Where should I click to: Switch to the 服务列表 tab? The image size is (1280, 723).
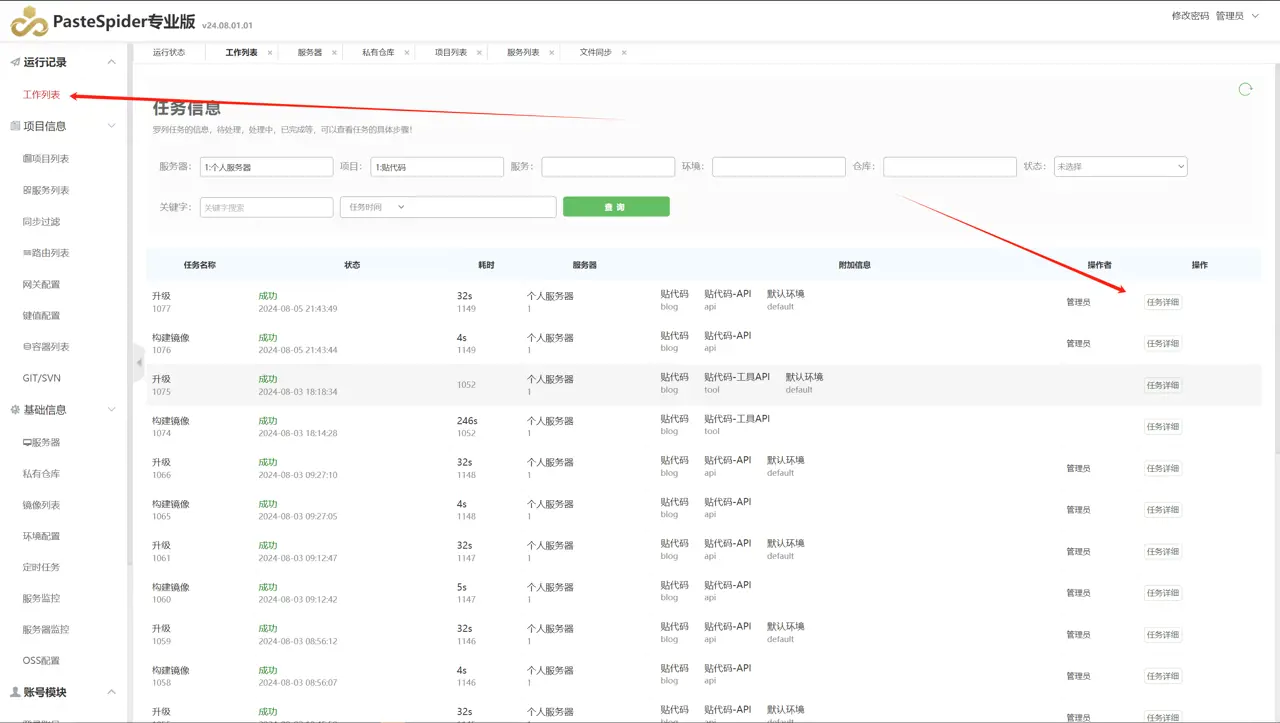pyautogui.click(x=523, y=53)
